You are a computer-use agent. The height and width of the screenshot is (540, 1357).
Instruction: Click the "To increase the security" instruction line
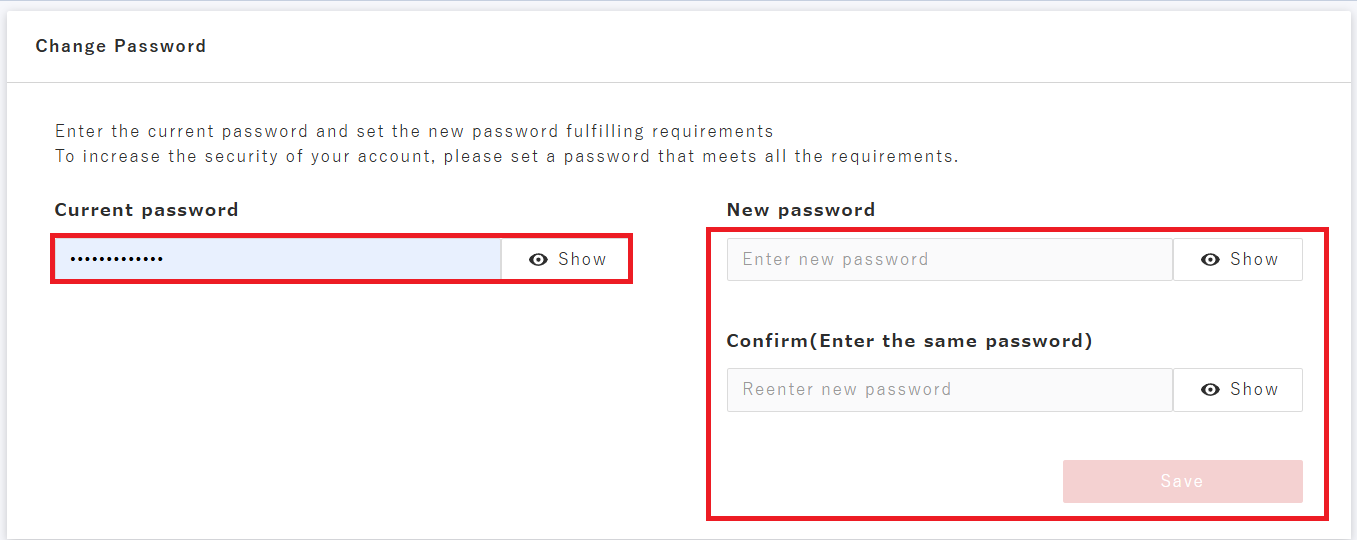click(506, 157)
